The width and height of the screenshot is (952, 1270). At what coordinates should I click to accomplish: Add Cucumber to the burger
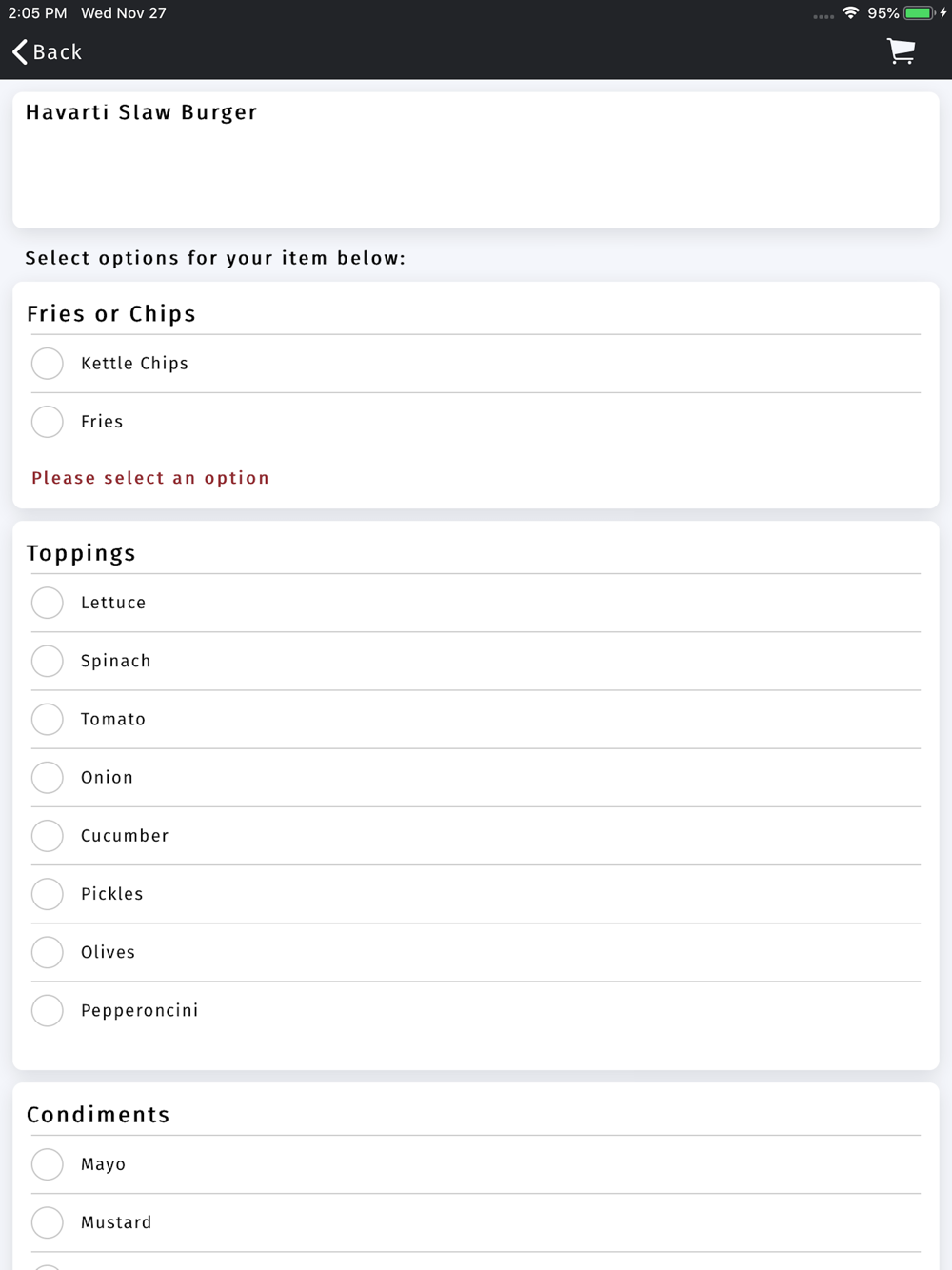[x=48, y=836]
